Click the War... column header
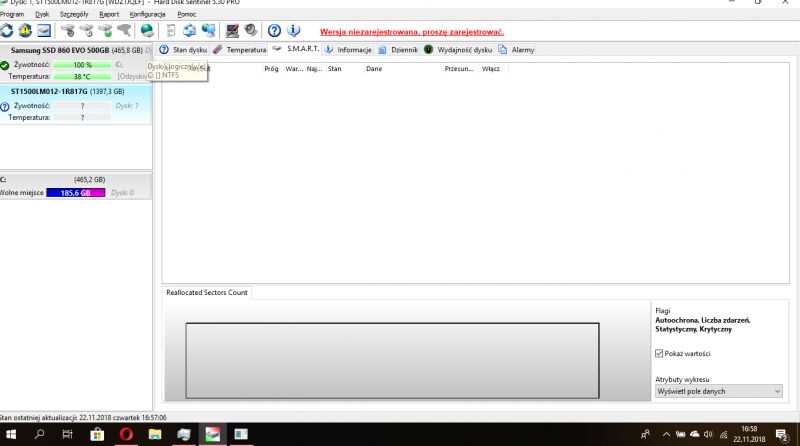 pos(294,68)
